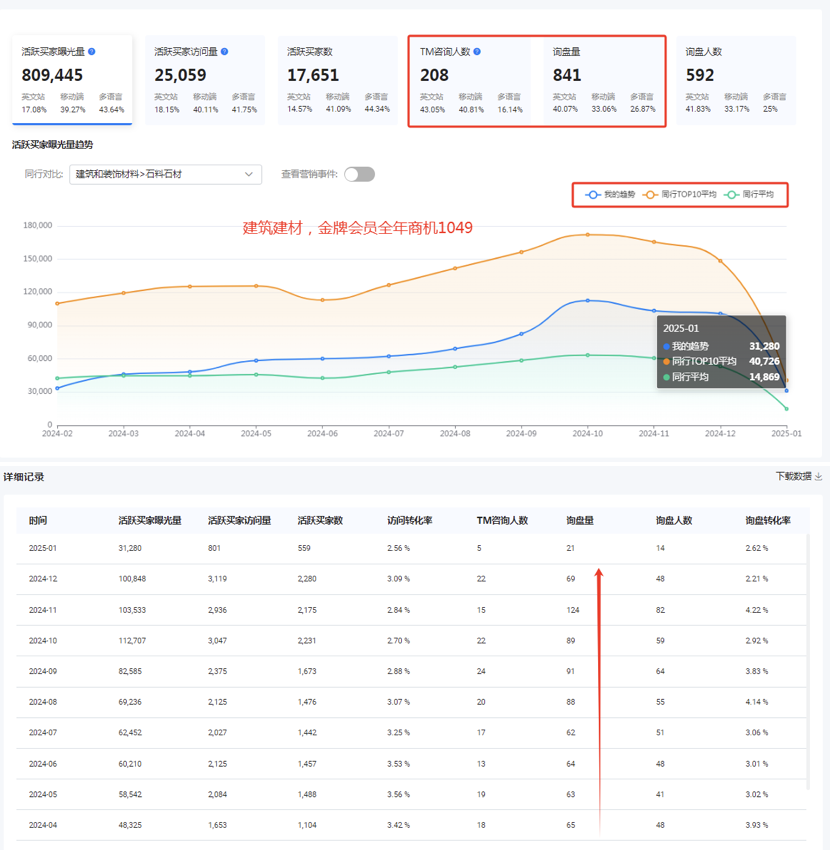Viewport: 830px width, 850px height.
Task: Toggle 同行平均 legend series
Action: 749,195
